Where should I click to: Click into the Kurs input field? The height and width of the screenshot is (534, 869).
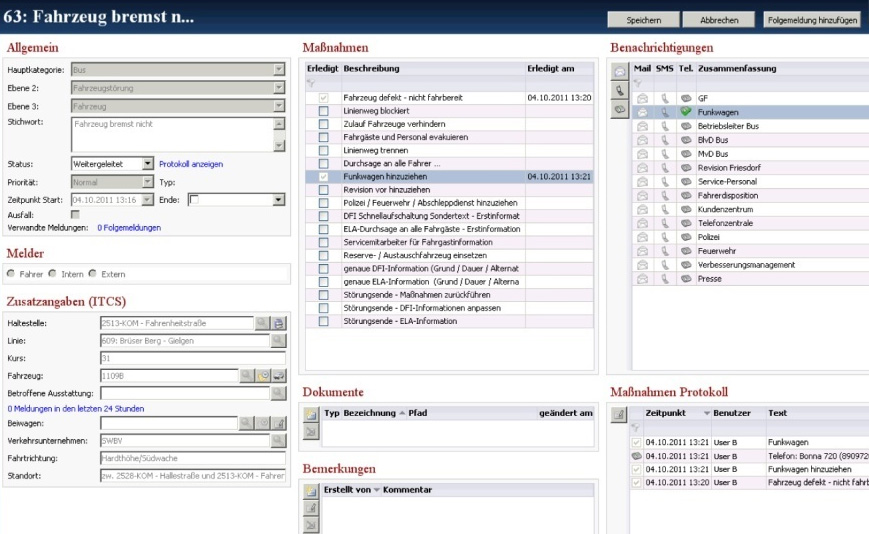[193, 358]
